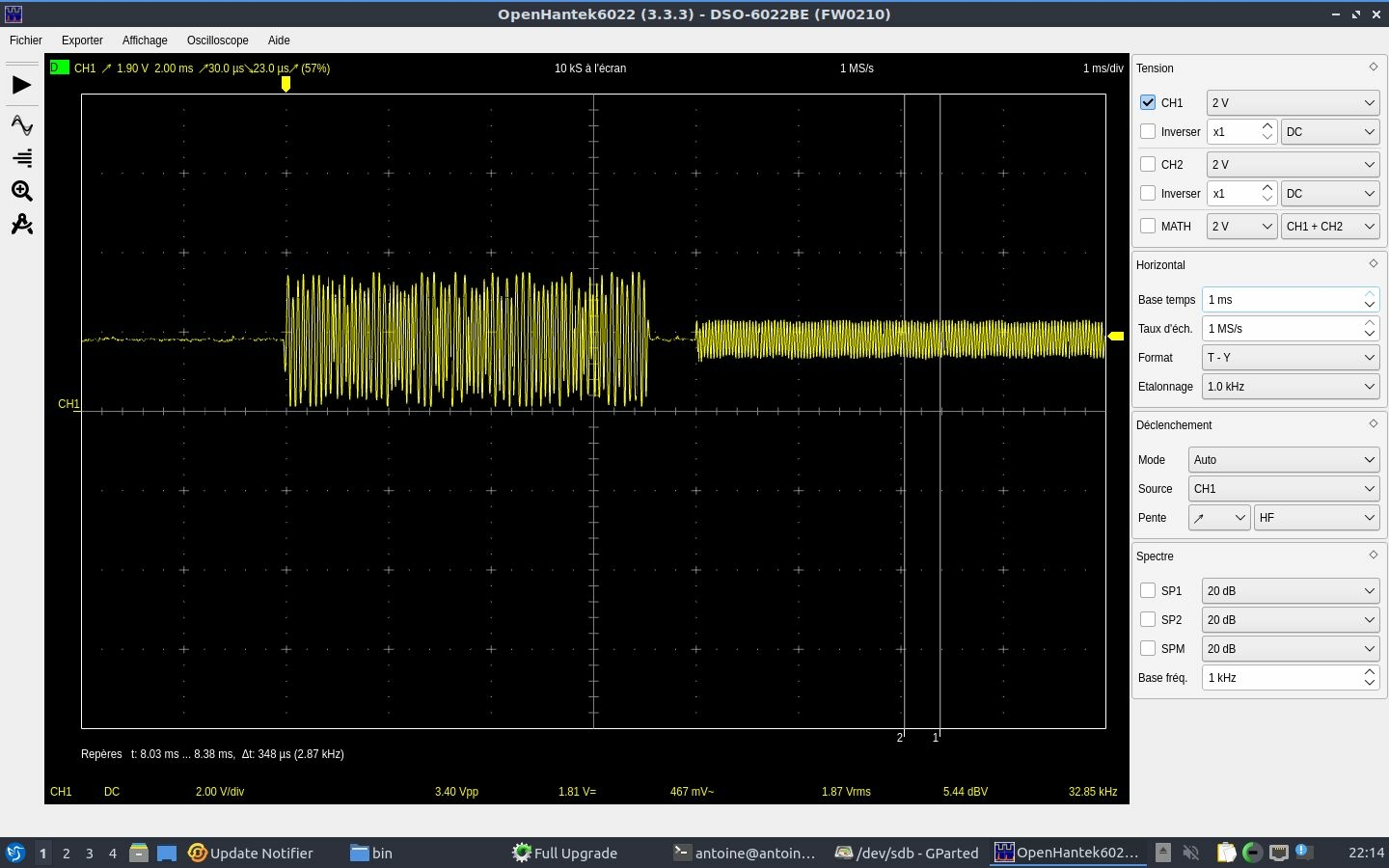1389x868 pixels.
Task: Toggle the histogram bars icon in left toolbar
Action: [21, 158]
